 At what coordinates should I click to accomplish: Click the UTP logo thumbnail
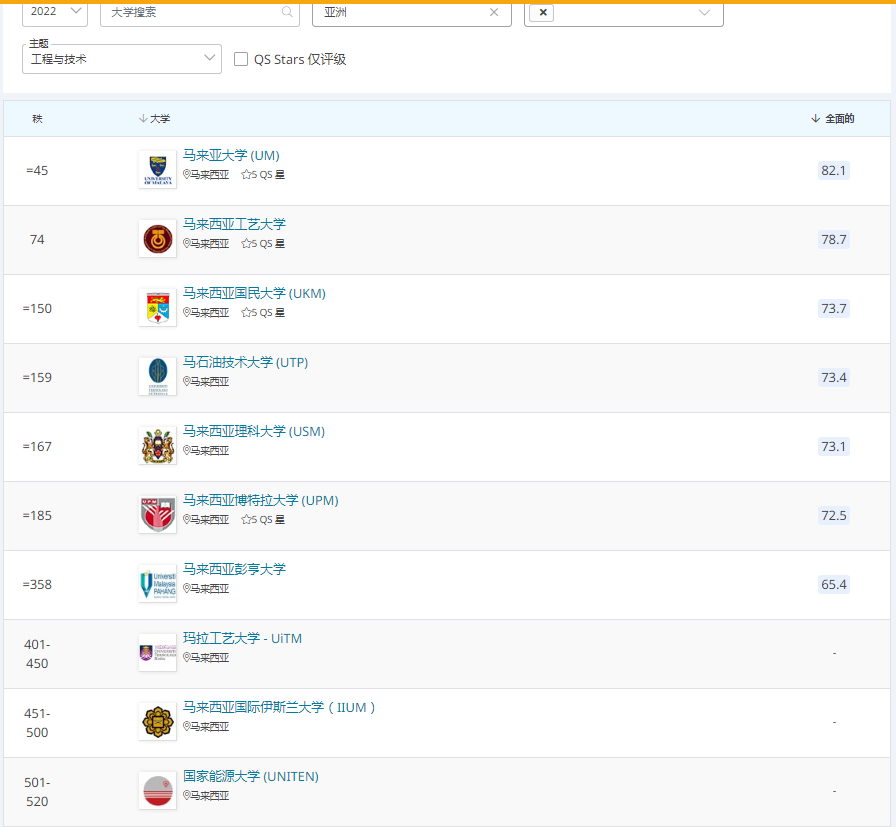[157, 377]
